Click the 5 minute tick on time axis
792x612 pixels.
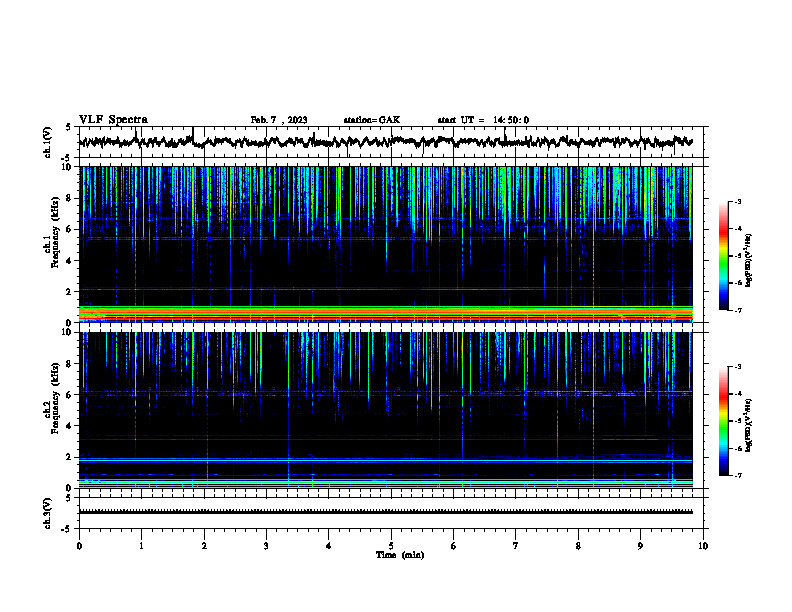[x=391, y=546]
